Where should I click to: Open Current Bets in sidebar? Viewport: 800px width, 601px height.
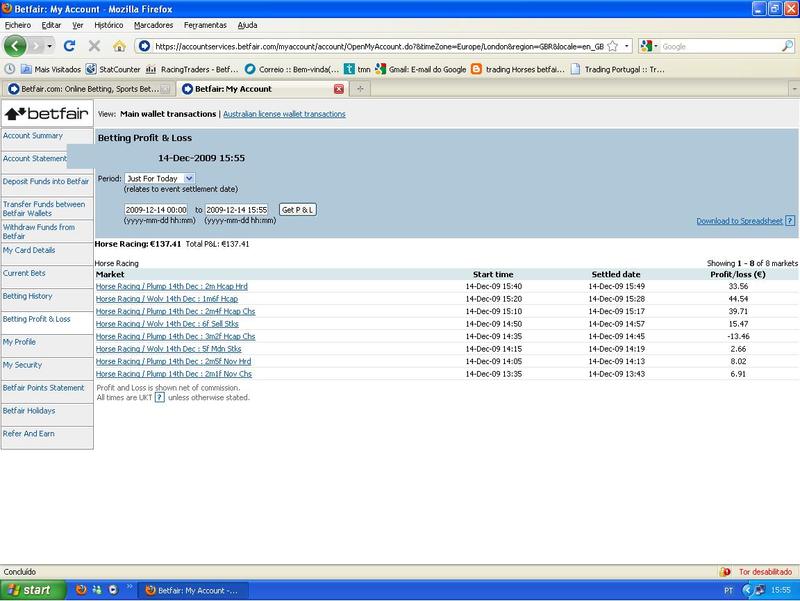[x=24, y=273]
